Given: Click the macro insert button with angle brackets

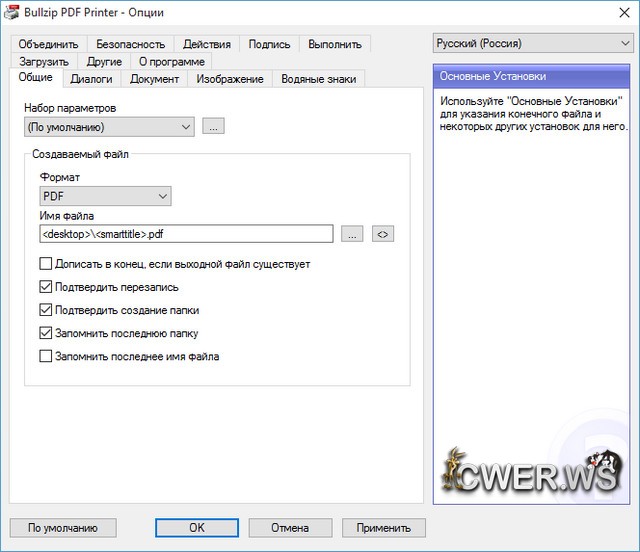Looking at the screenshot, I should (x=383, y=234).
